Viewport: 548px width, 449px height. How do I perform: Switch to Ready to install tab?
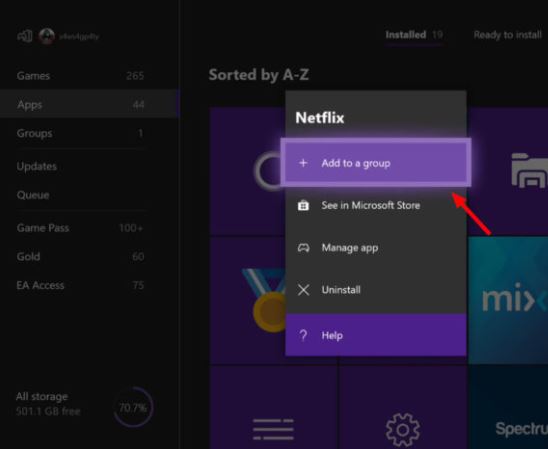point(507,35)
